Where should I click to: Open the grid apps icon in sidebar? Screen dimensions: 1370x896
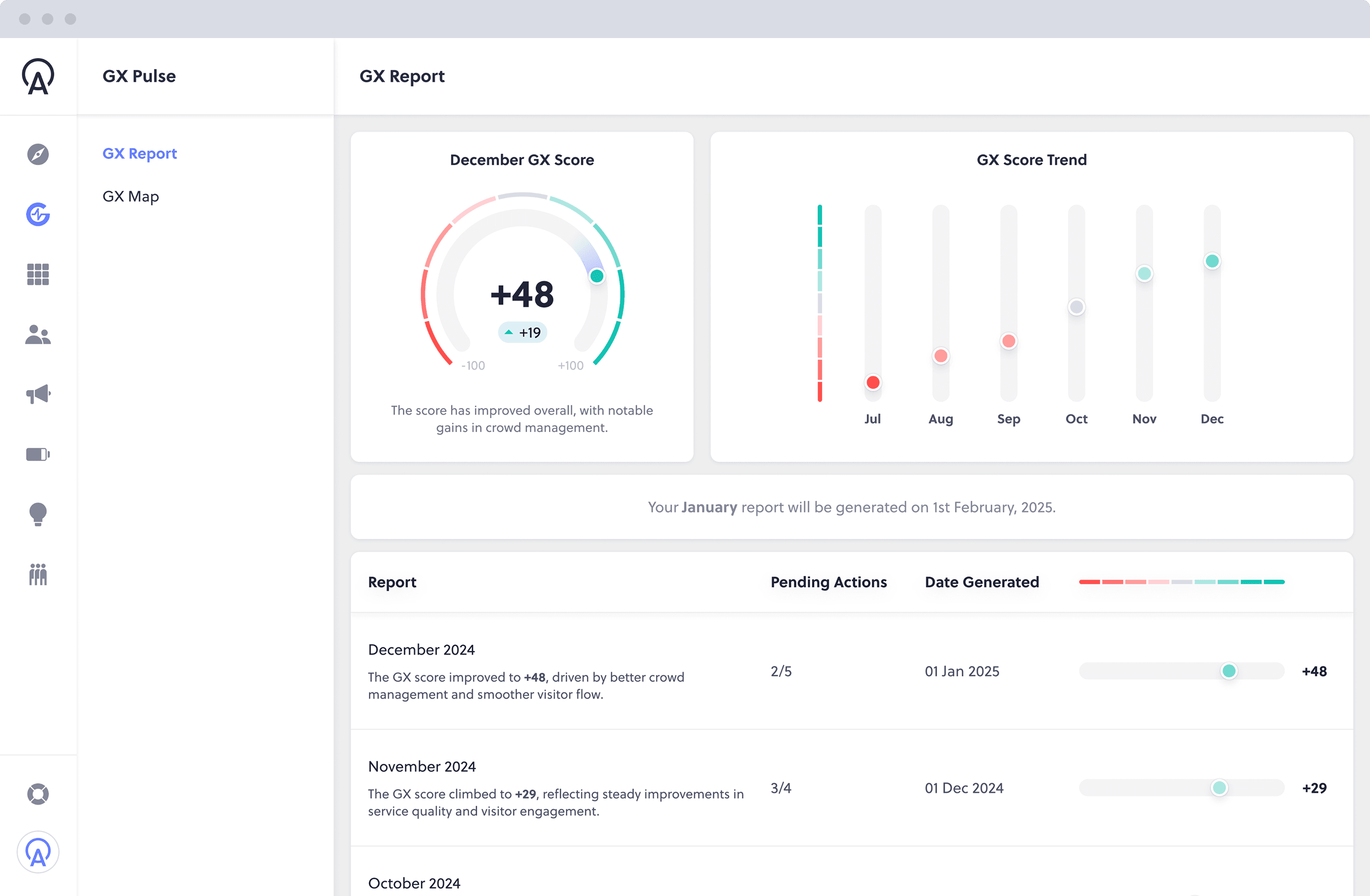click(38, 274)
